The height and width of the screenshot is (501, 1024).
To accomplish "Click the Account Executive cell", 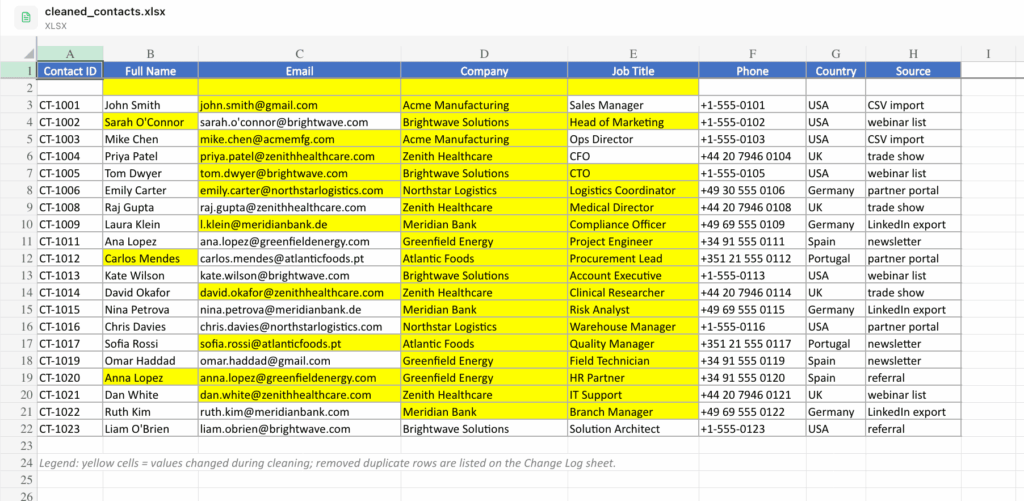I will (x=633, y=275).
